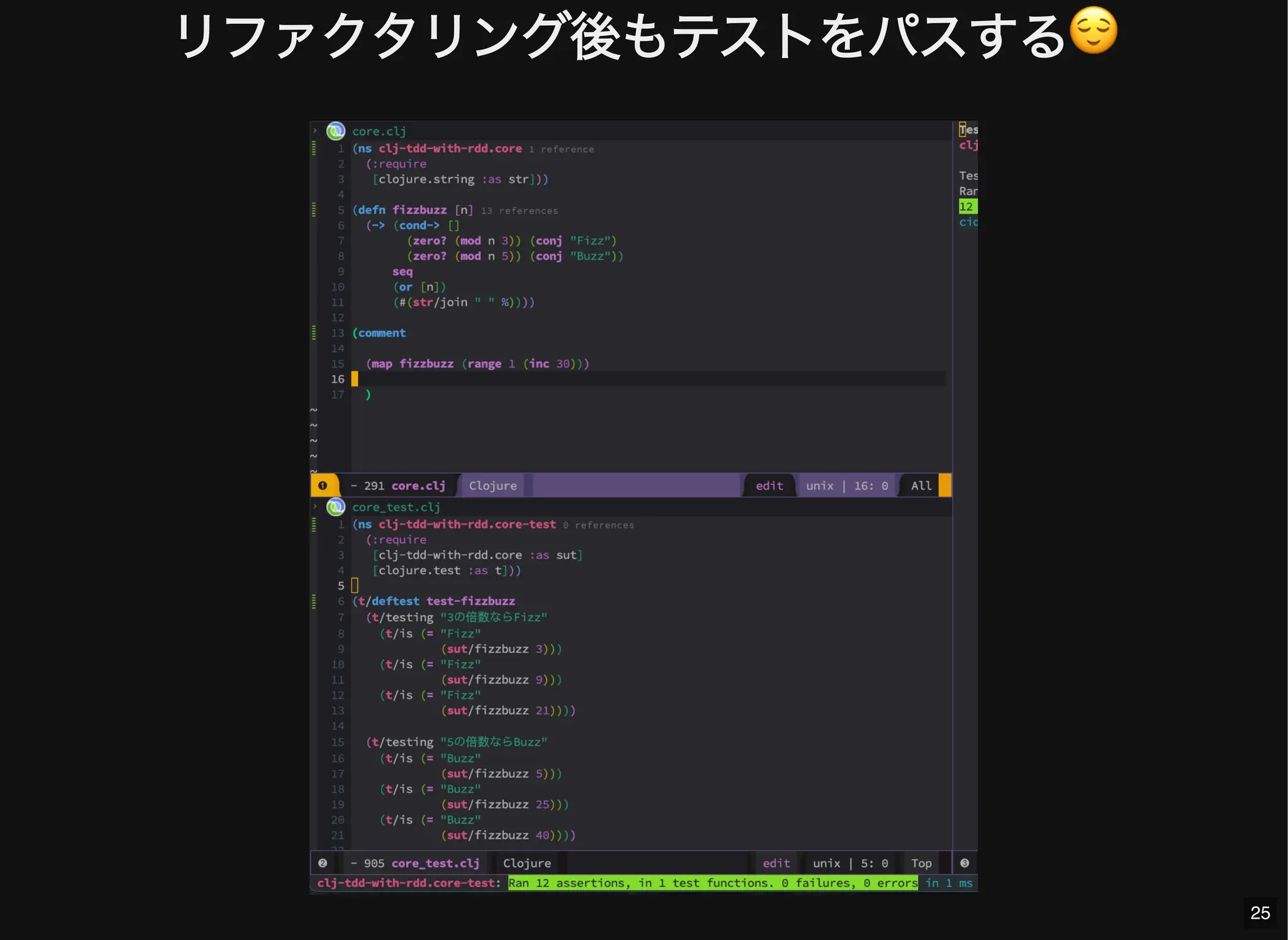This screenshot has width=1288, height=940.
Task: Click 't/deftest test-fizzbuzz' line
Action: tap(436, 601)
